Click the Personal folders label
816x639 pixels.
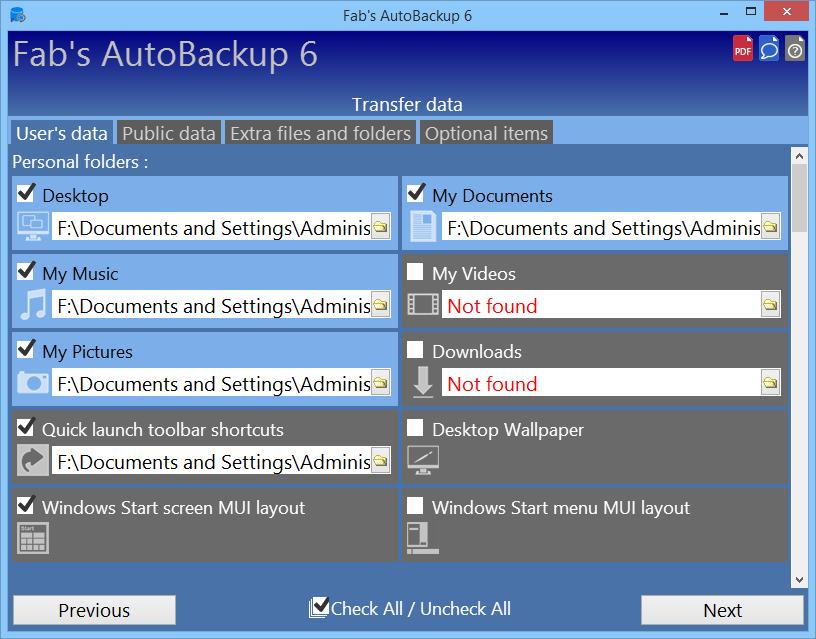pos(80,162)
